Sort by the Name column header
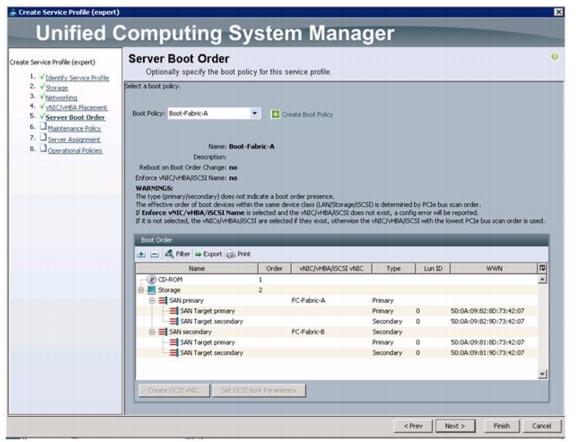The width and height of the screenshot is (576, 442). 197,268
